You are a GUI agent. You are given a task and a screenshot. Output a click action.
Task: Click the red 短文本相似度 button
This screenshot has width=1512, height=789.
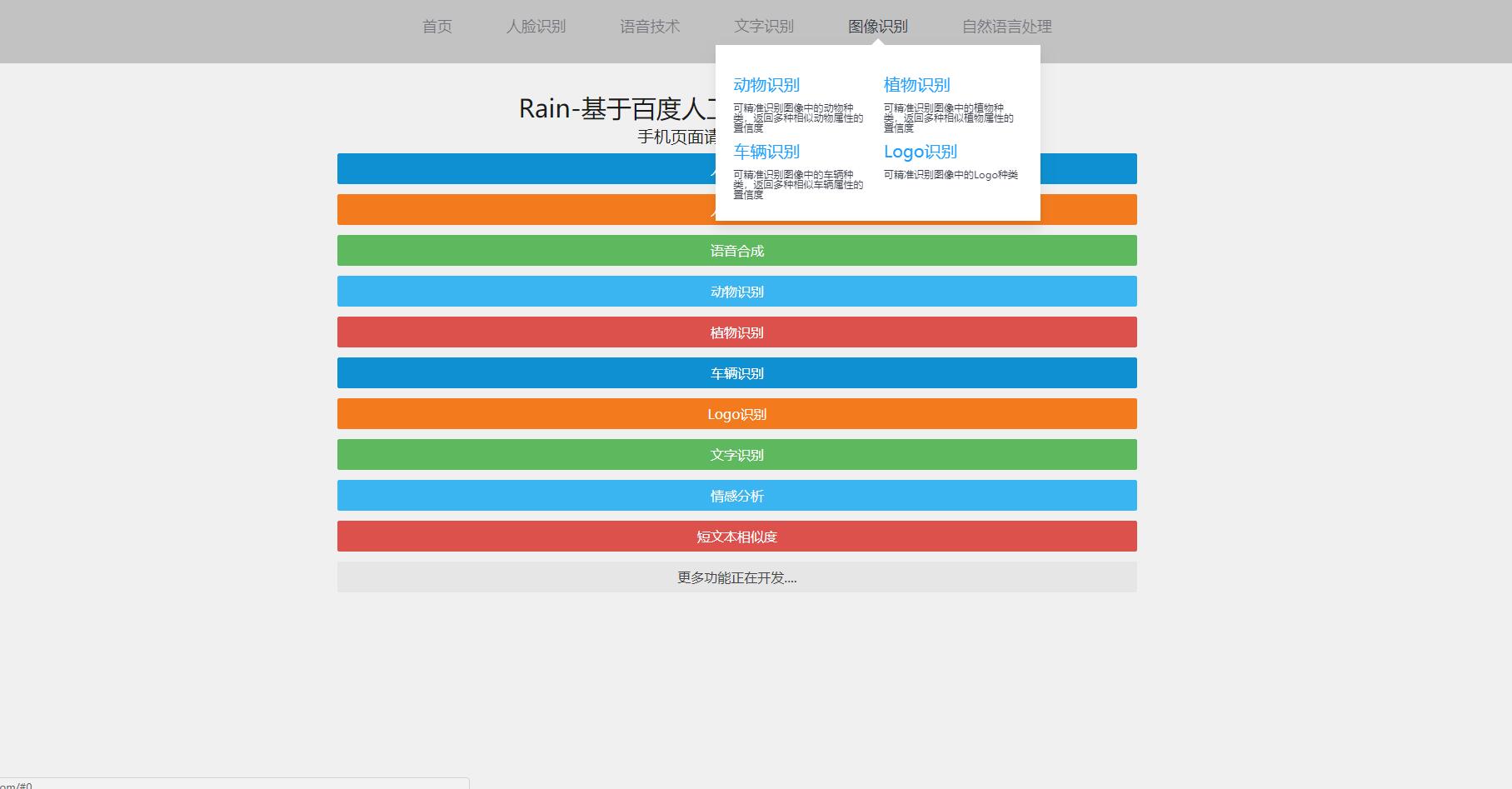click(736, 536)
